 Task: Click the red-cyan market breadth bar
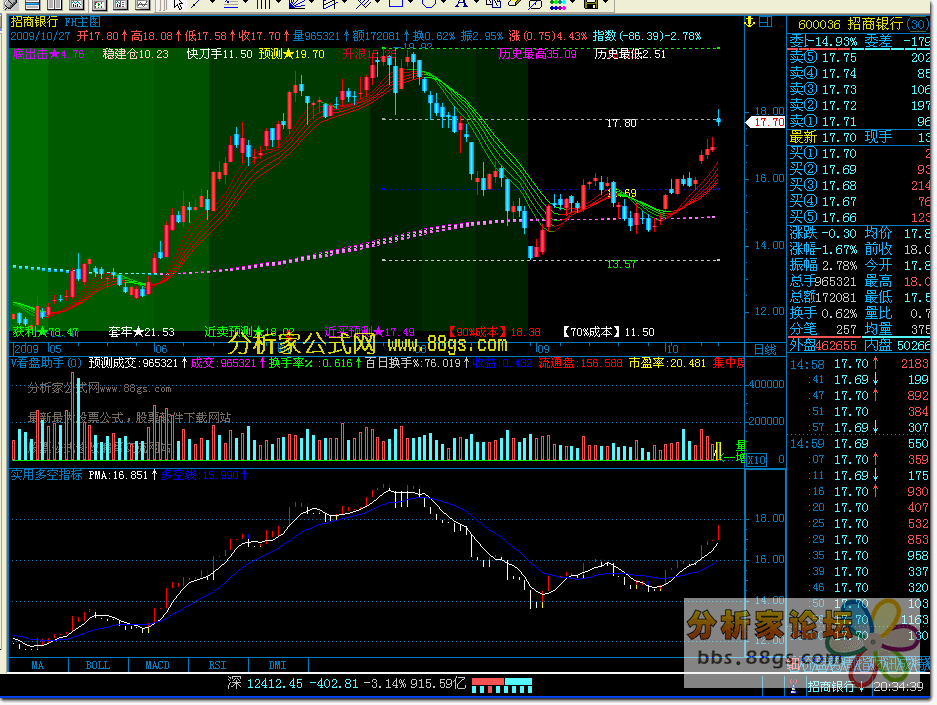point(501,685)
